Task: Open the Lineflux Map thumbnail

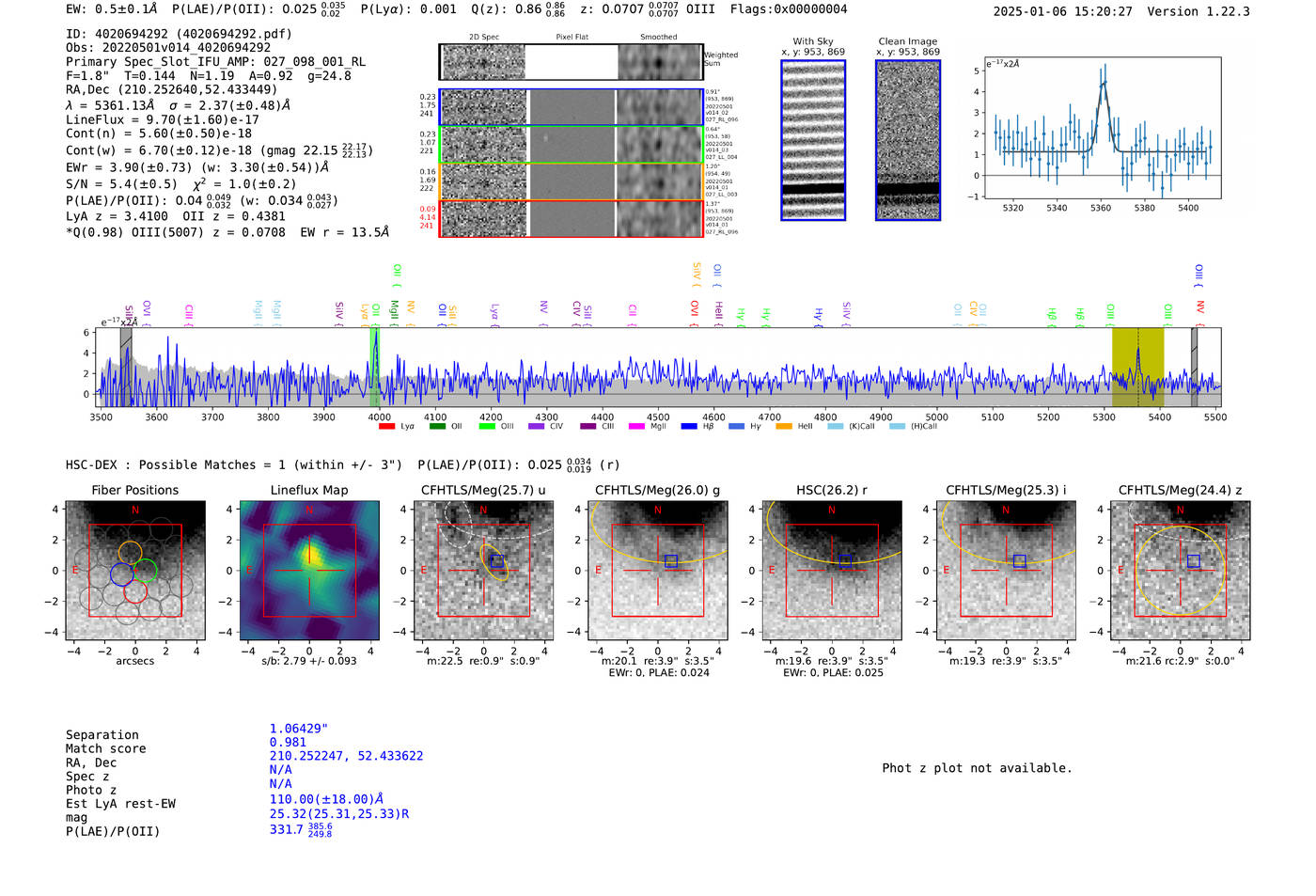Action: [x=309, y=571]
